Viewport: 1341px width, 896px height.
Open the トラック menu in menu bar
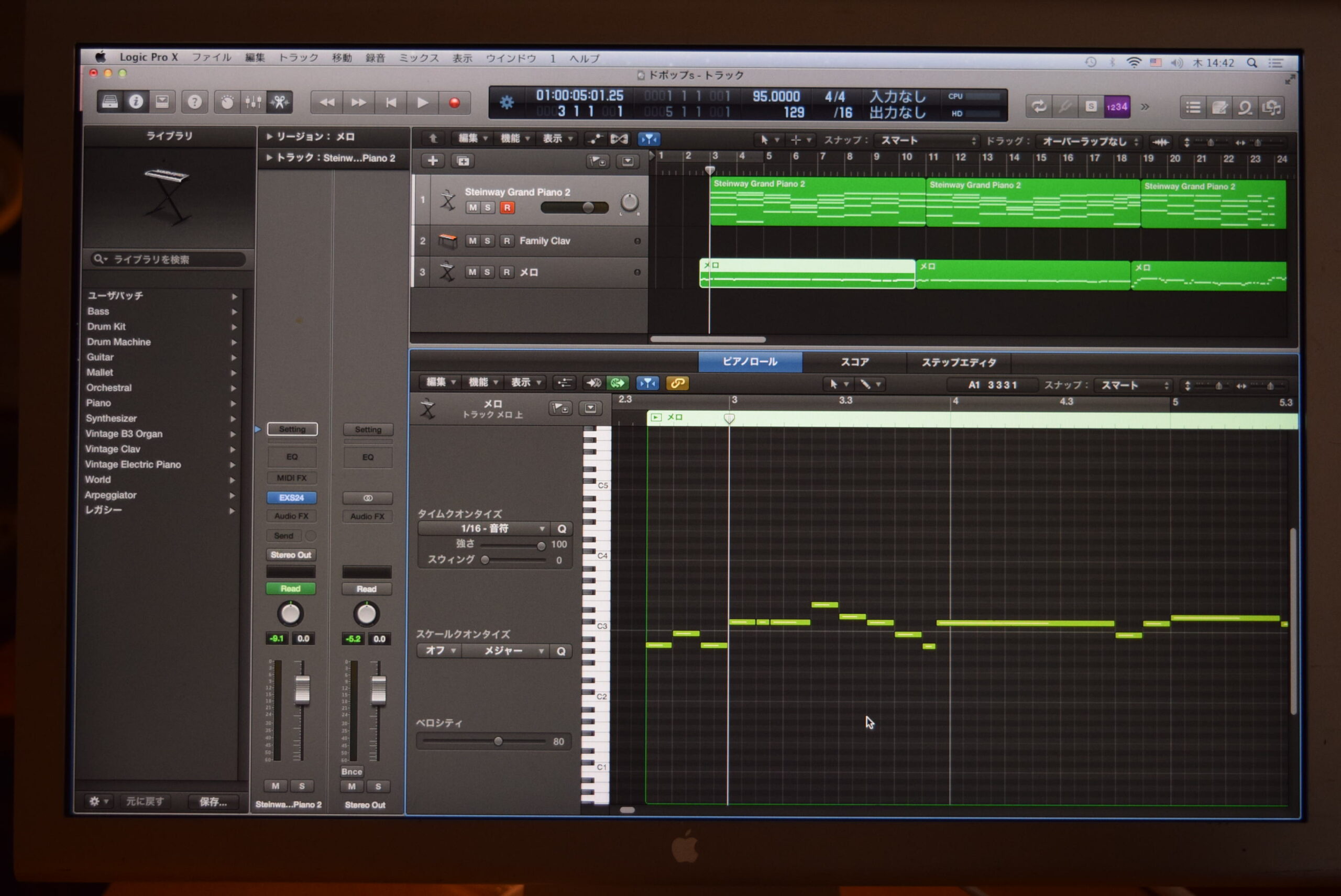299,58
